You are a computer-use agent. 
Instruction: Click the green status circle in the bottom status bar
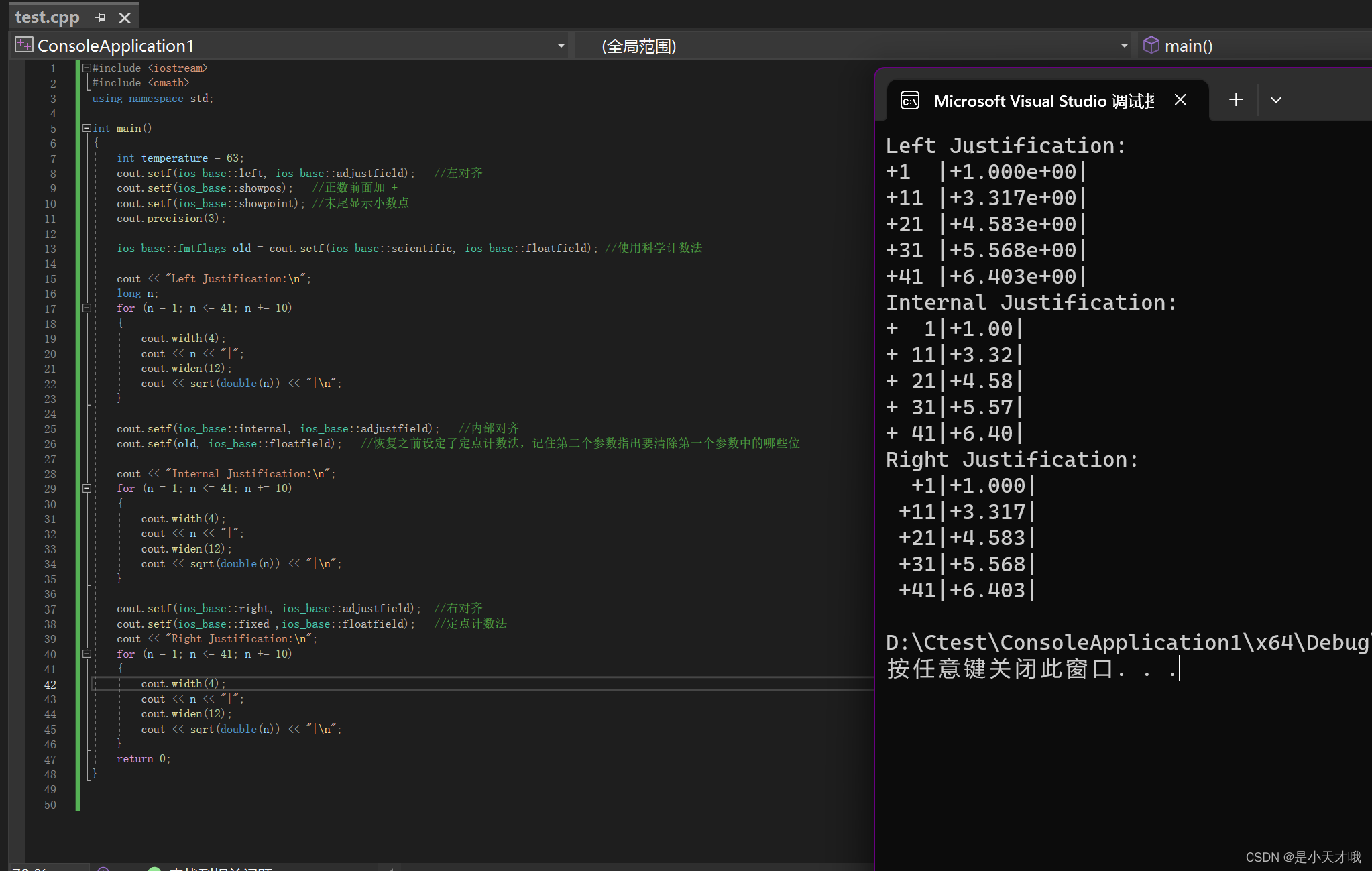pyautogui.click(x=153, y=869)
